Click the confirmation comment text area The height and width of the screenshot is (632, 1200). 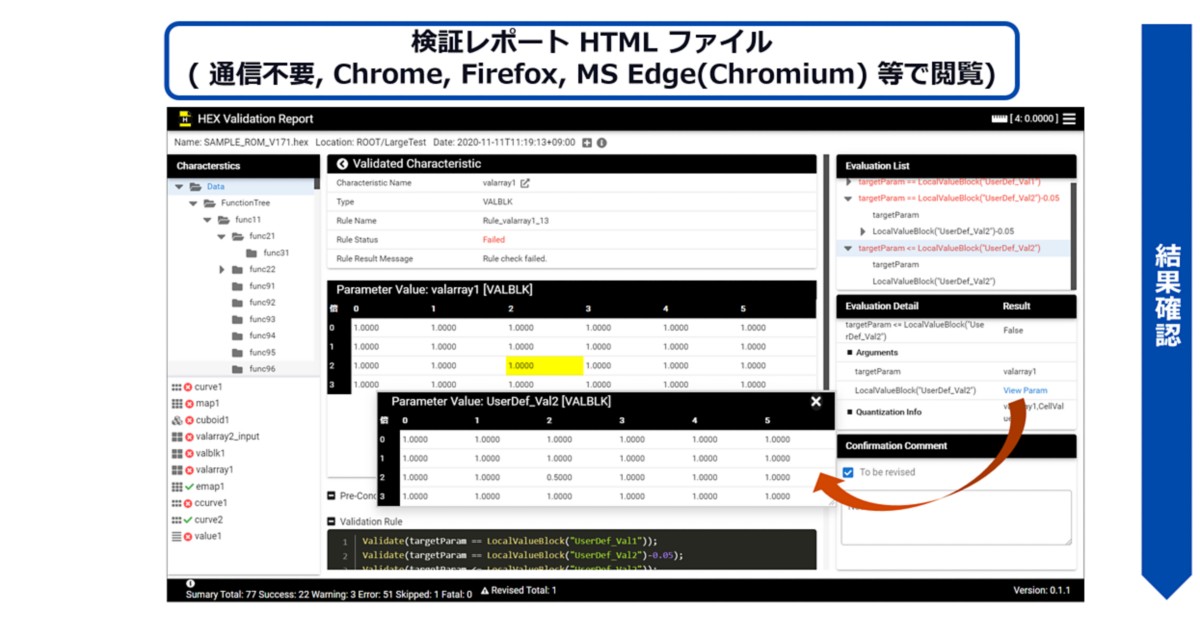click(x=955, y=518)
